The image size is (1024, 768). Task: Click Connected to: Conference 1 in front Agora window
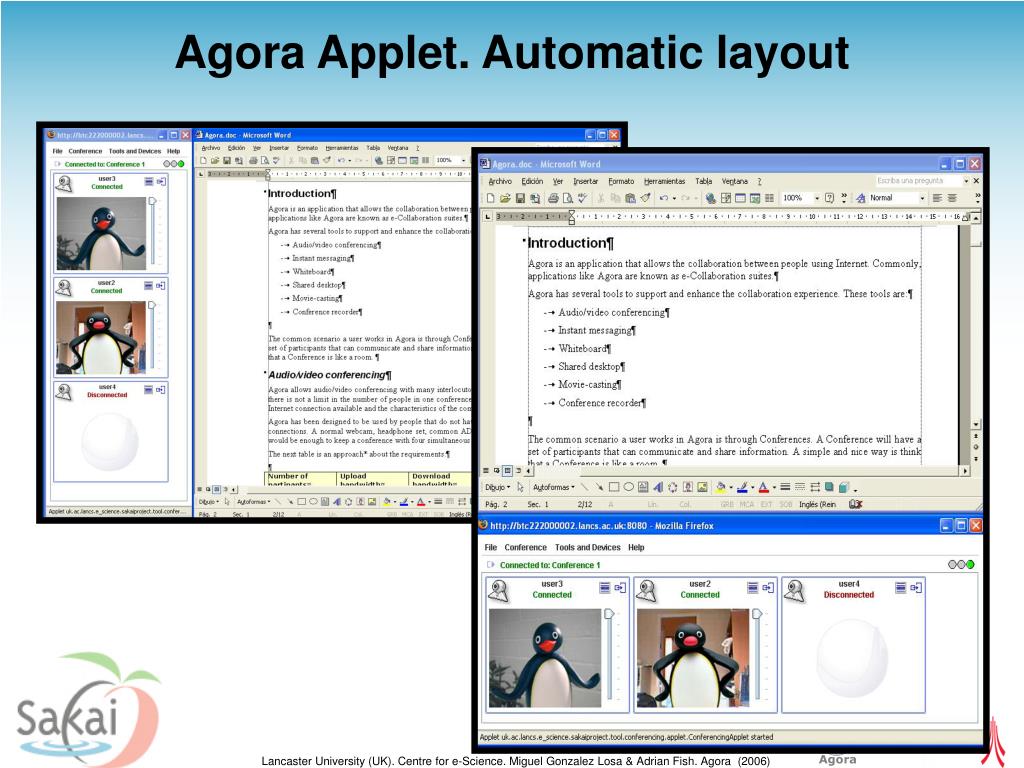click(549, 565)
